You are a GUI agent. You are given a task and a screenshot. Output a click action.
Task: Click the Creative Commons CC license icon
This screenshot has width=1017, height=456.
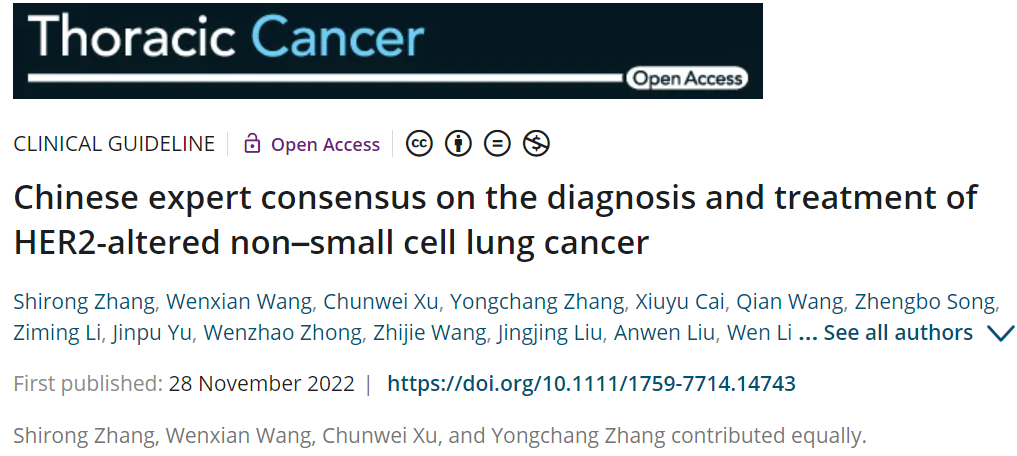pyautogui.click(x=419, y=144)
